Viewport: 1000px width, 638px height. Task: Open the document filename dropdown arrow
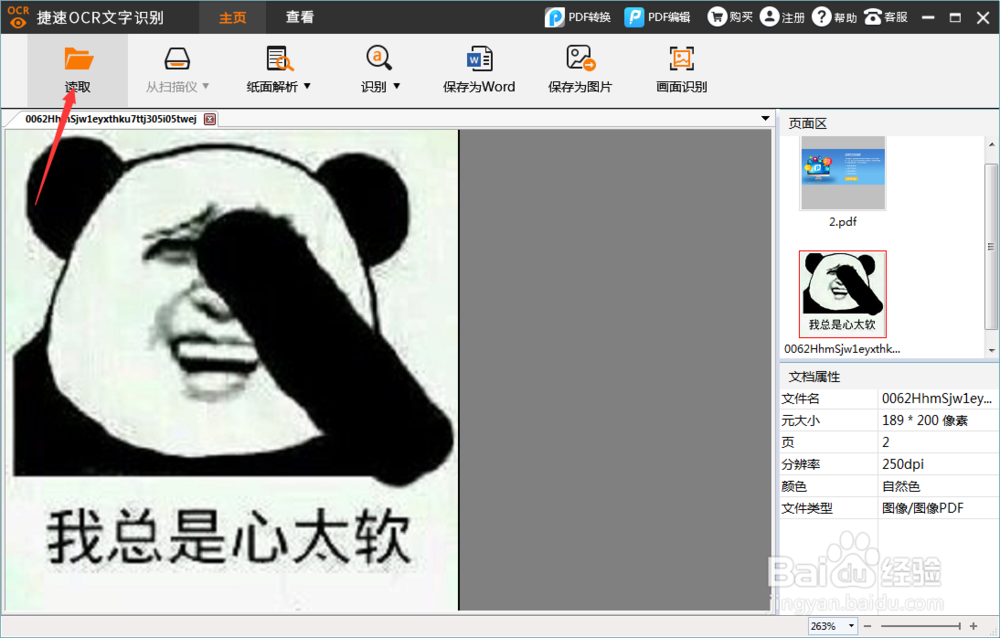click(x=764, y=118)
